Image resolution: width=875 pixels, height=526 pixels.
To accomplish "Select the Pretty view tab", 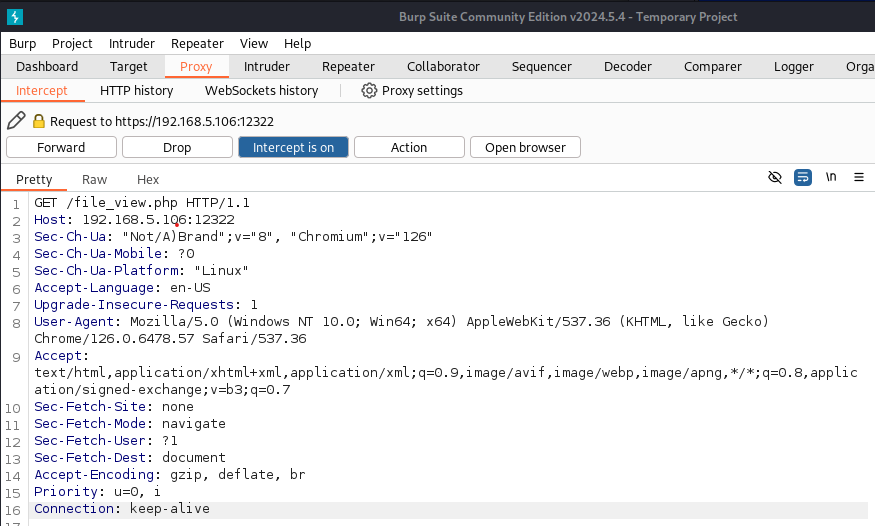I will [34, 179].
